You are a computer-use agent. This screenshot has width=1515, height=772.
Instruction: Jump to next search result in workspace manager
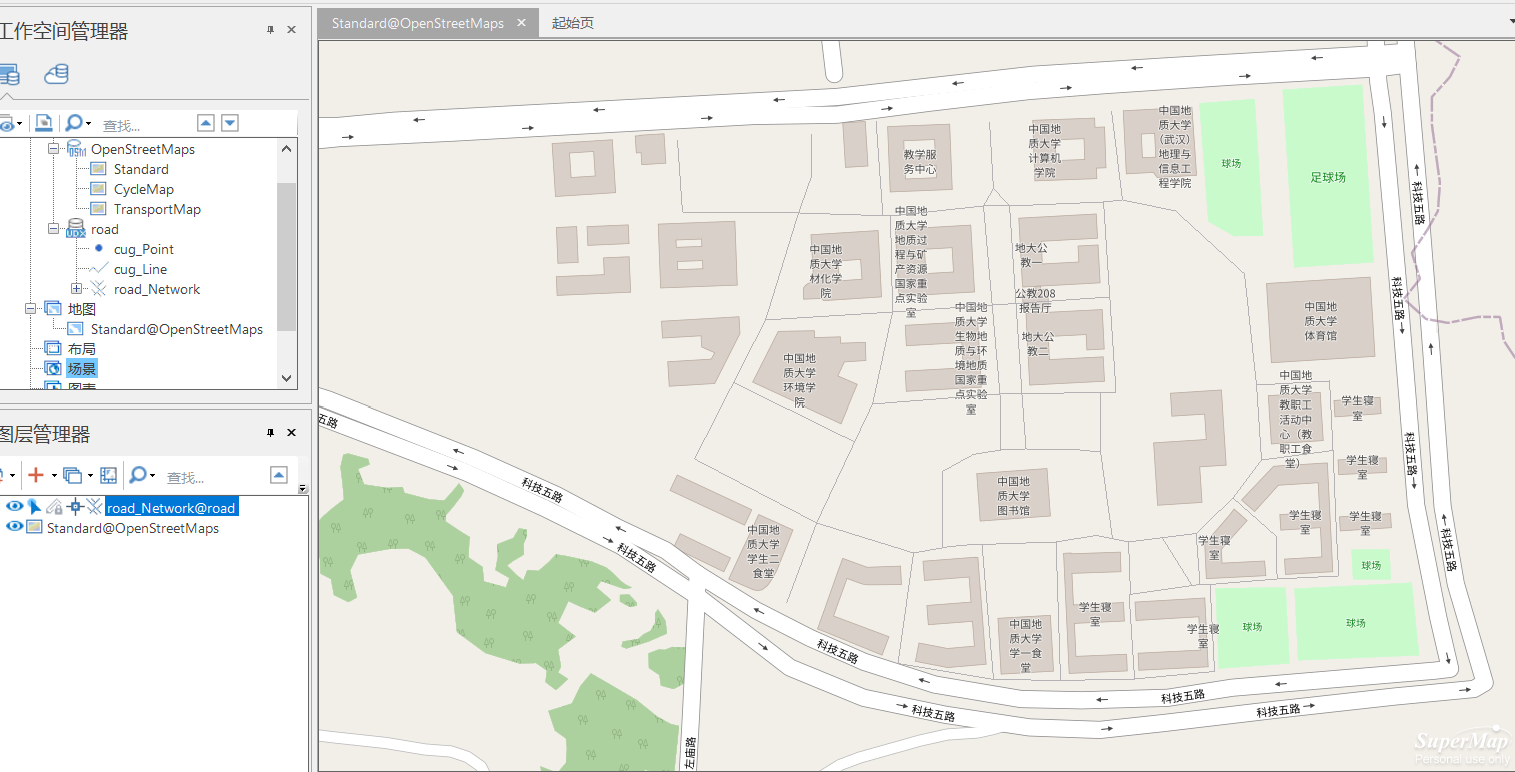pyautogui.click(x=230, y=123)
